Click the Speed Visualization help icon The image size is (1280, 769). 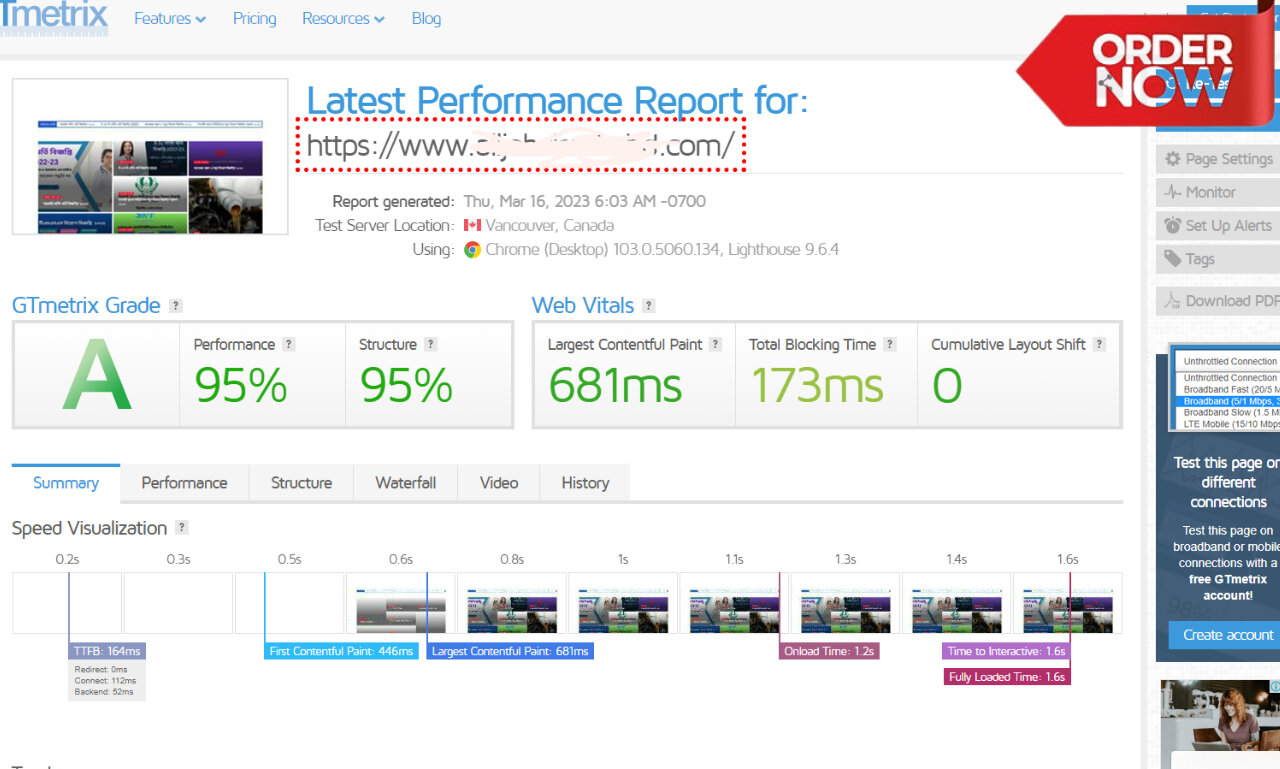point(182,528)
